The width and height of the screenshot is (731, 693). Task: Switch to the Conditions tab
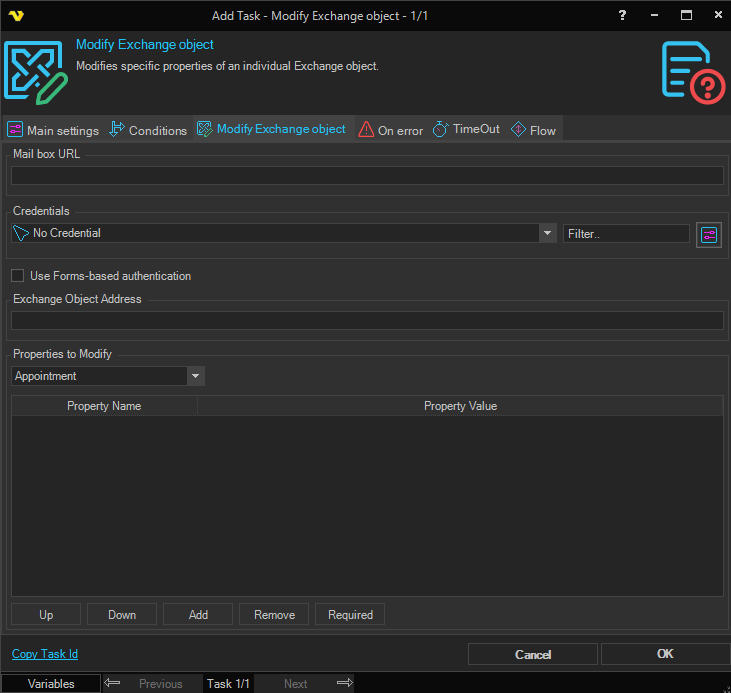click(x=148, y=130)
